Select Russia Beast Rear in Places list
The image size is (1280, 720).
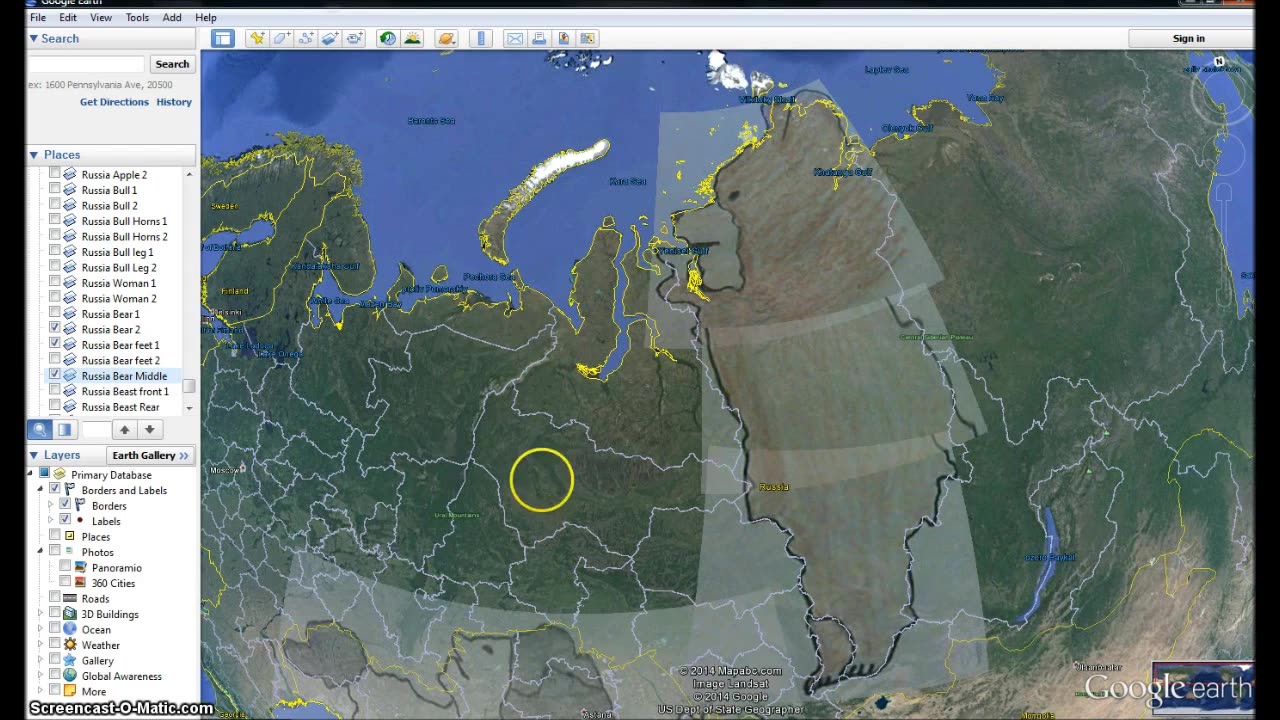[x=120, y=407]
